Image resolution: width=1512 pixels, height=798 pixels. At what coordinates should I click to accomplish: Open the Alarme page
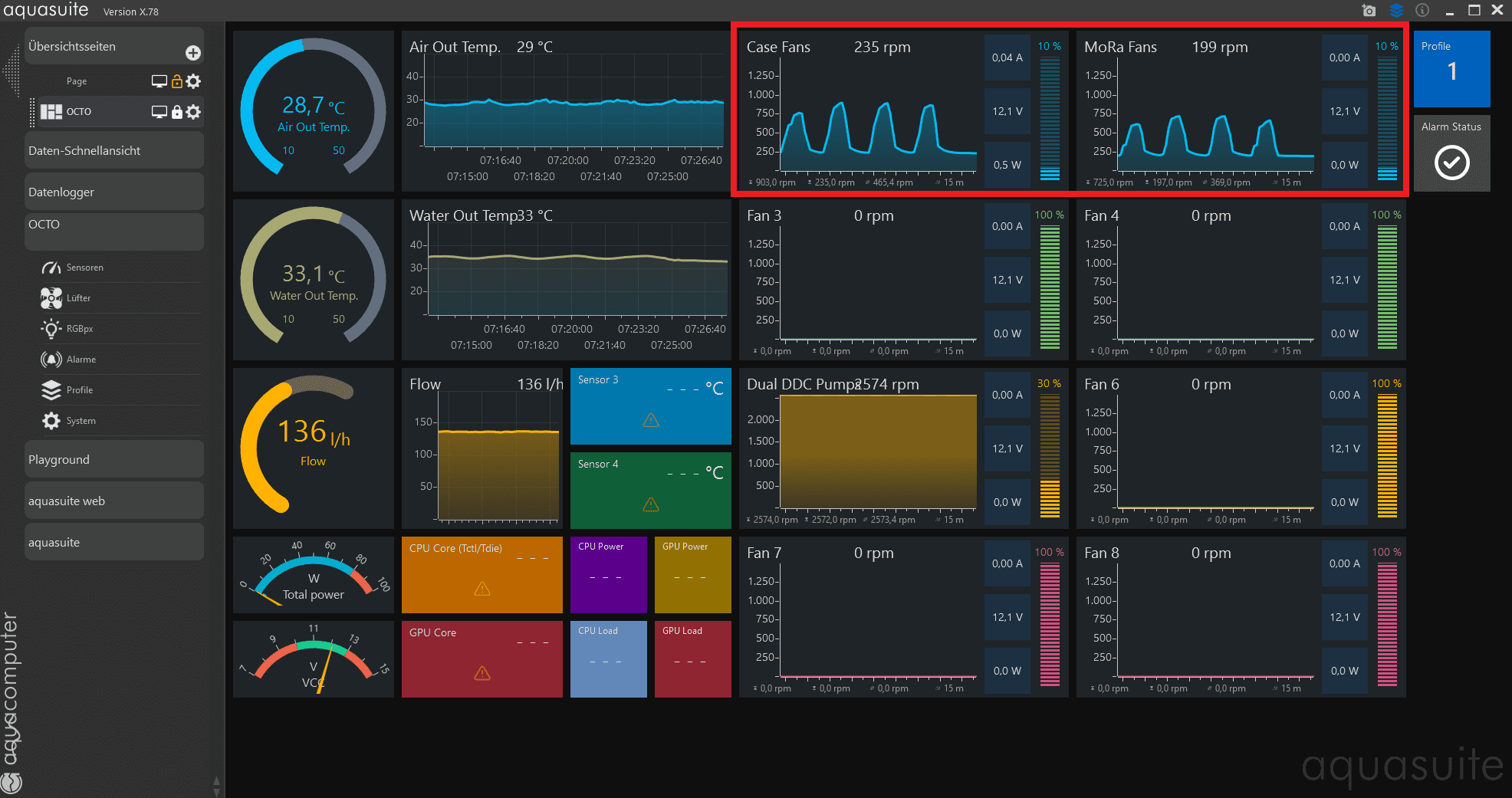pos(120,360)
